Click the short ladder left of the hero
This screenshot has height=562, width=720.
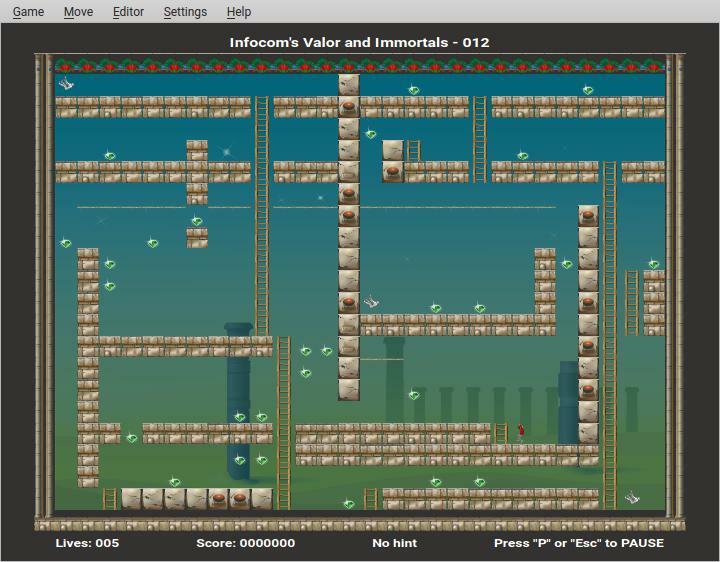(501, 432)
